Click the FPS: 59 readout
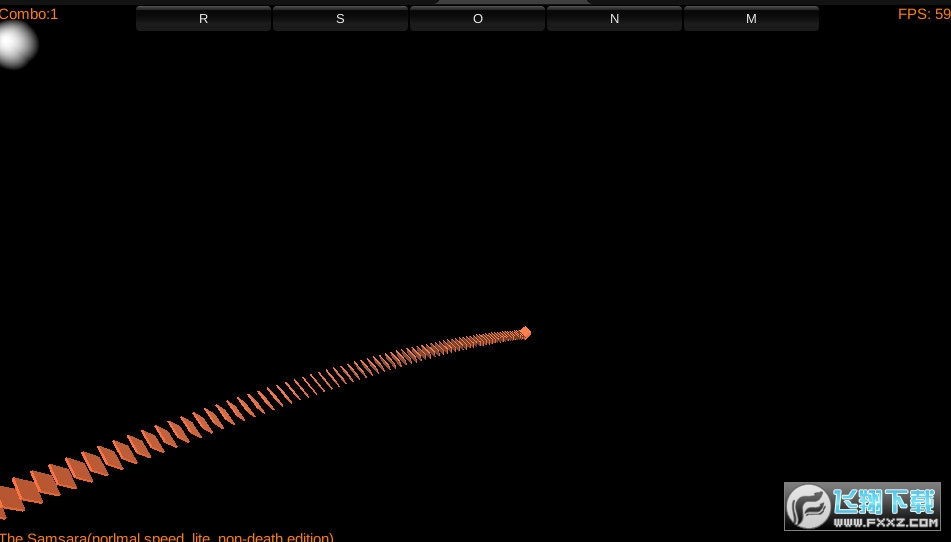This screenshot has width=951, height=542. tap(923, 14)
